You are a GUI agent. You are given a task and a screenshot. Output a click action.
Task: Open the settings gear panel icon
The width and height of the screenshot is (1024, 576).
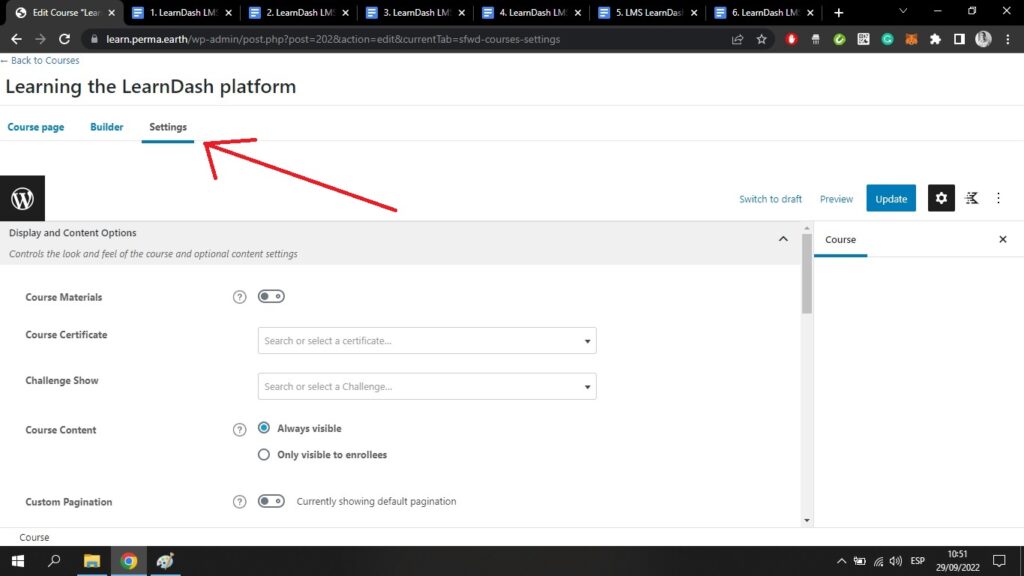coord(941,198)
